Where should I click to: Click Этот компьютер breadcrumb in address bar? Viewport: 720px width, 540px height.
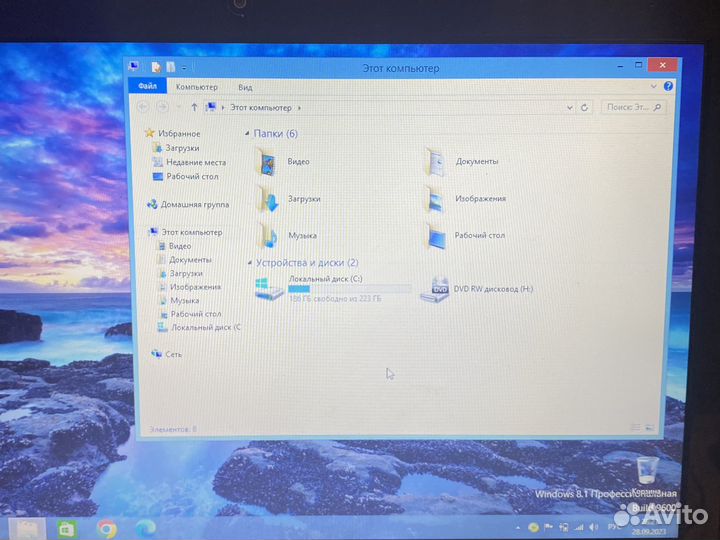[x=260, y=107]
